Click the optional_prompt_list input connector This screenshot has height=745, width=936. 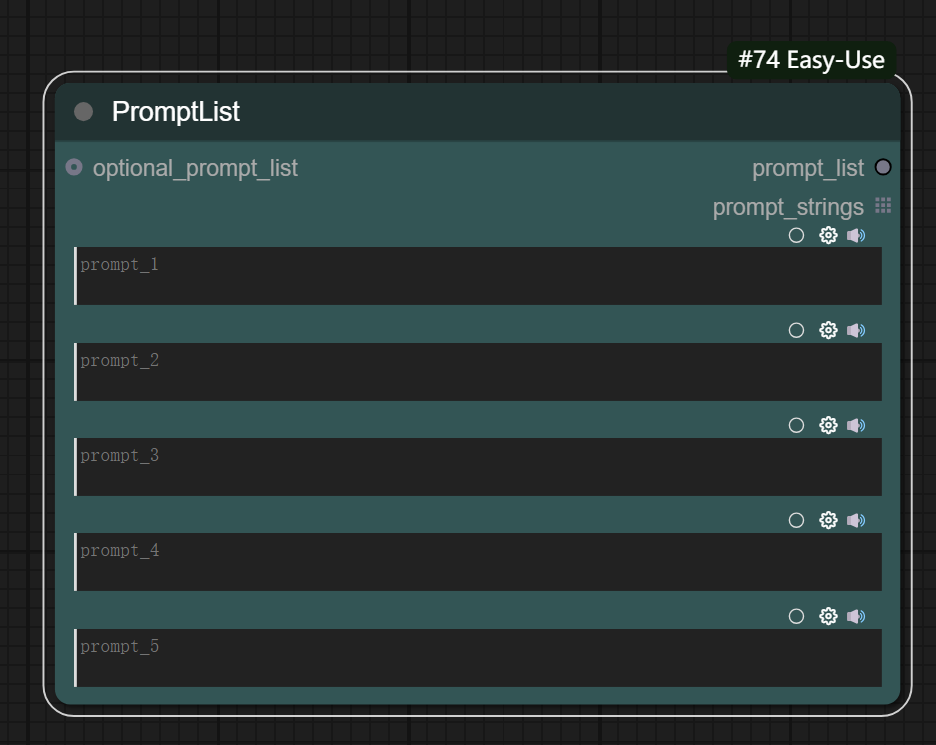pyautogui.click(x=74, y=167)
